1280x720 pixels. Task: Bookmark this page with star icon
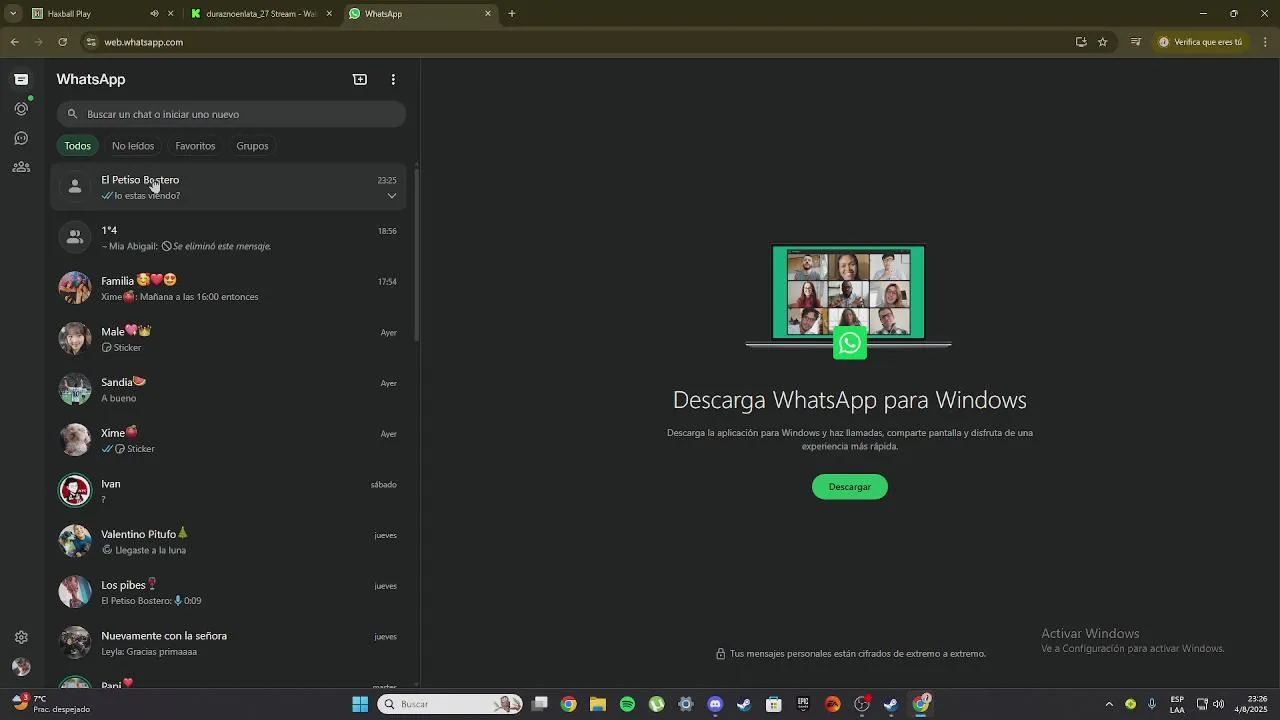tap(1103, 42)
